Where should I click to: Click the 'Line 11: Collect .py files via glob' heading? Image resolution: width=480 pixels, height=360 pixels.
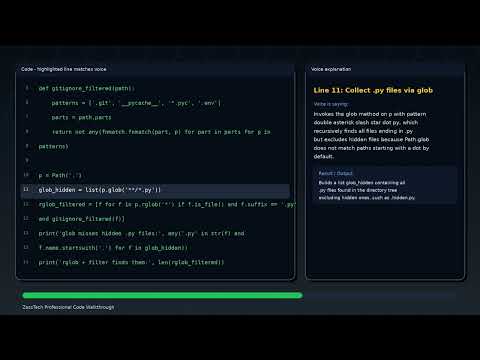[373, 90]
